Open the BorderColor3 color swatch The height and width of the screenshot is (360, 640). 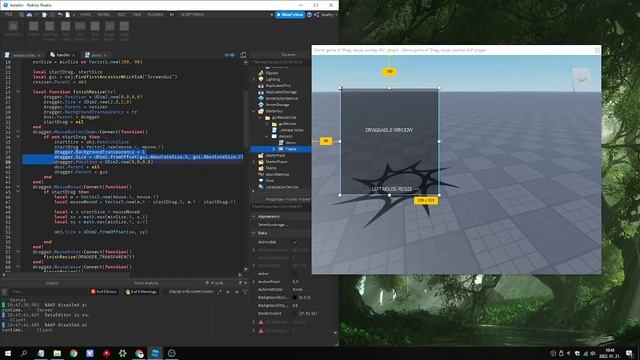[x=295, y=313]
